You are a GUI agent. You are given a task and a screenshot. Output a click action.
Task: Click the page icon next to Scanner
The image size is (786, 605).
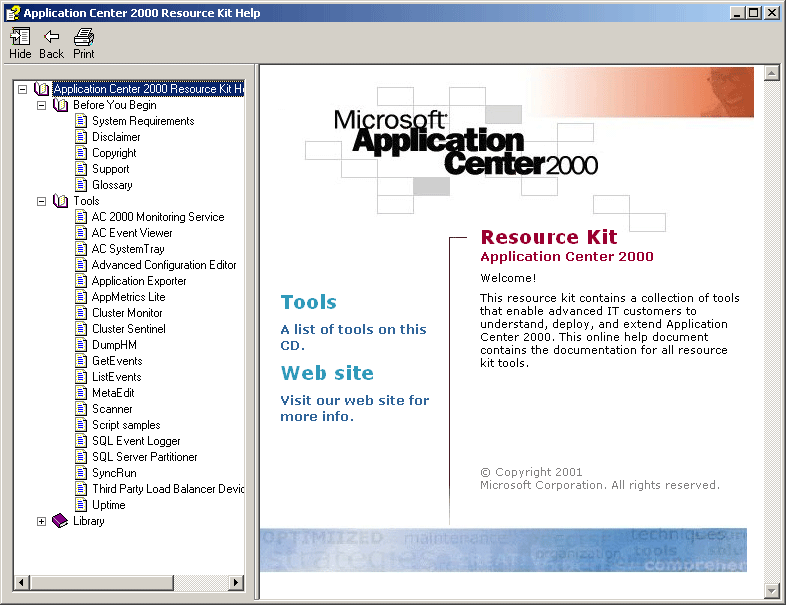(81, 409)
